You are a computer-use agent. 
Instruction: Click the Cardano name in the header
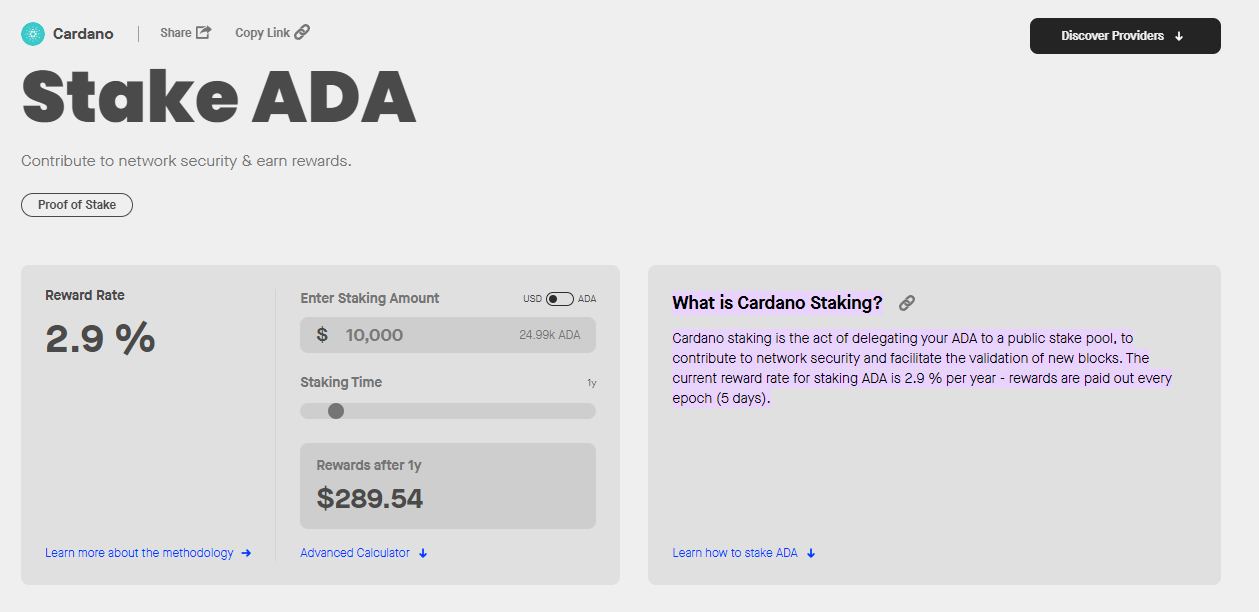83,34
